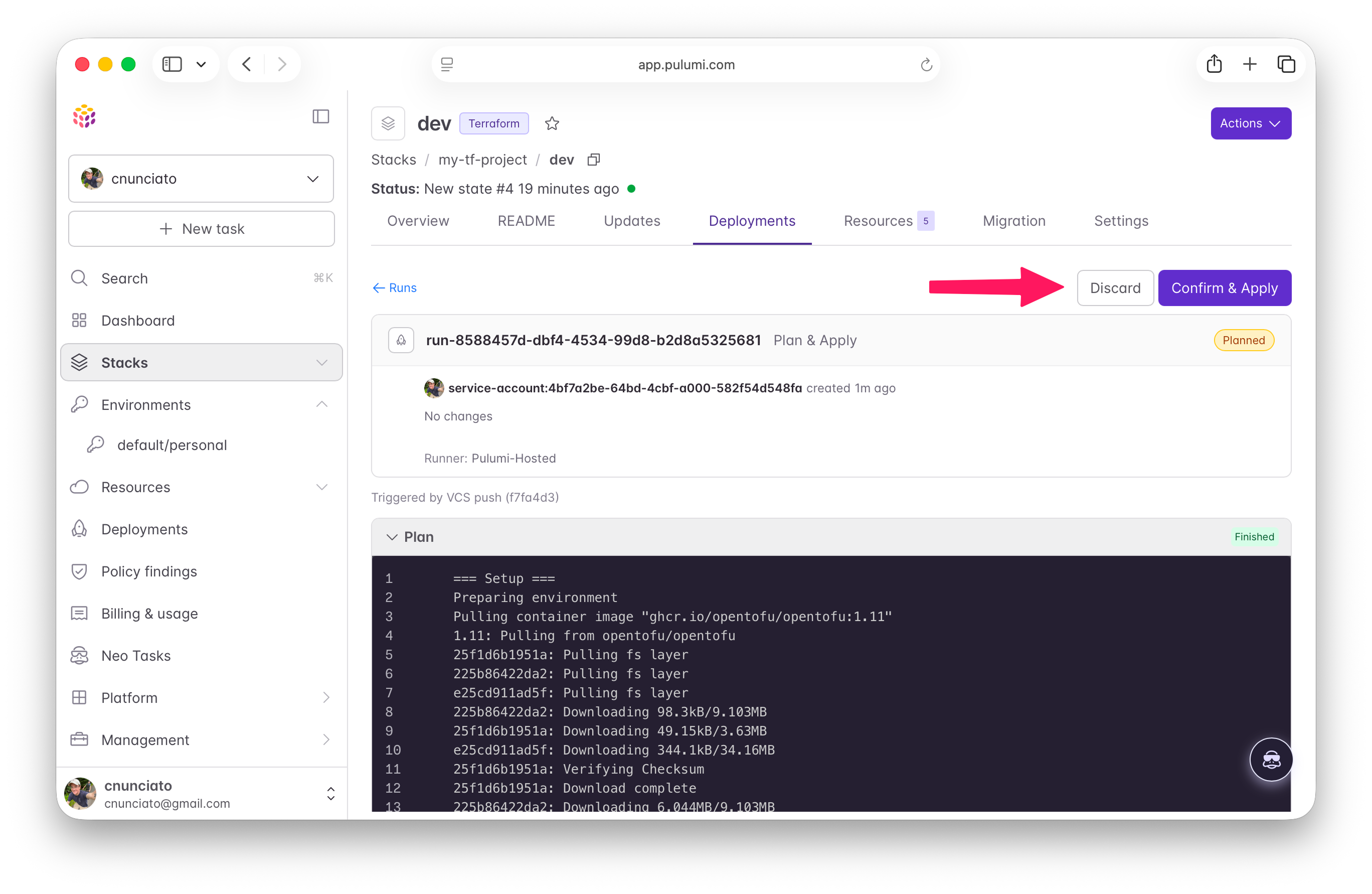1372x894 pixels.
Task: Click log line "Preparing environment"
Action: [535, 598]
